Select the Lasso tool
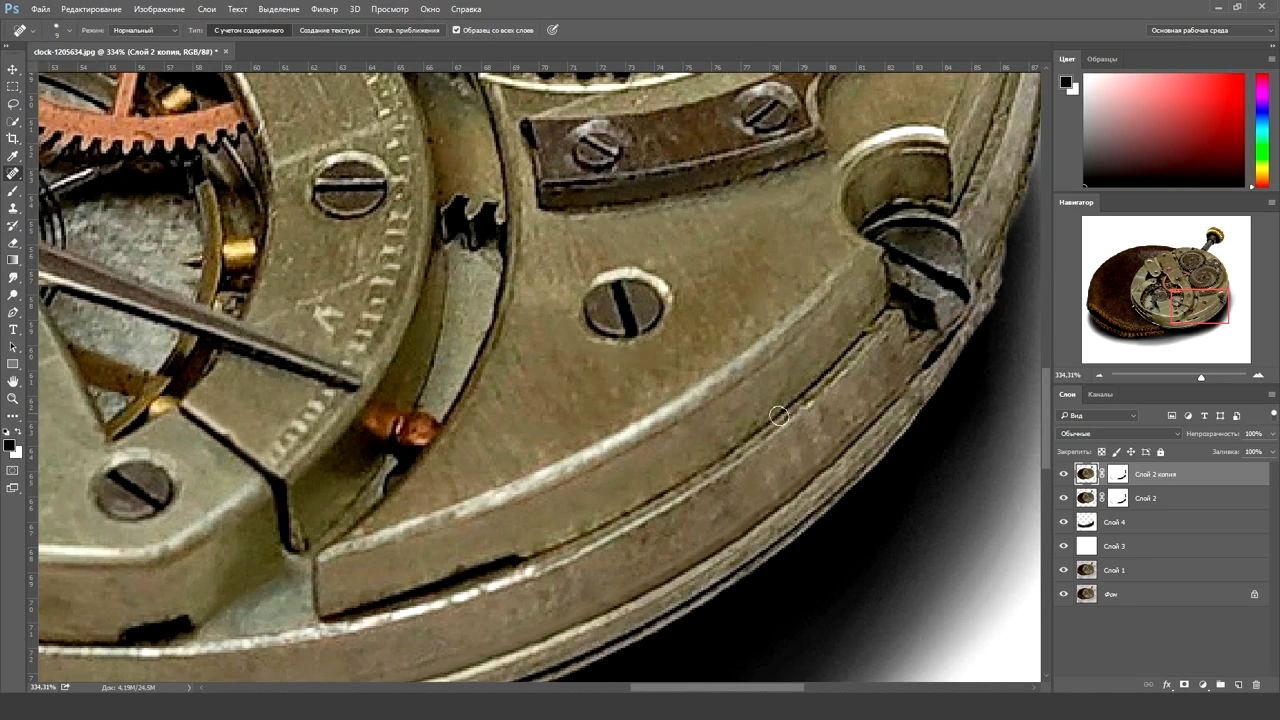The image size is (1280, 720). point(13,104)
